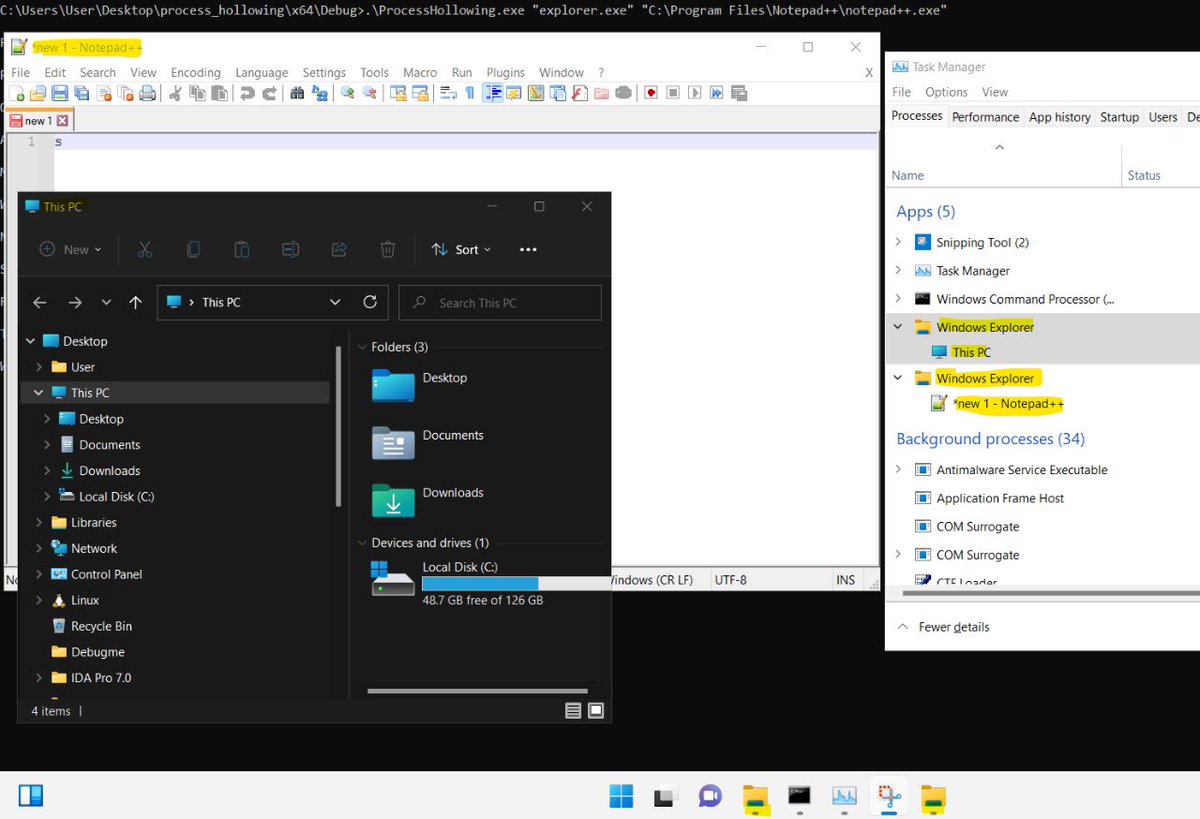Click the Status column header in Task Manager

pos(1144,175)
